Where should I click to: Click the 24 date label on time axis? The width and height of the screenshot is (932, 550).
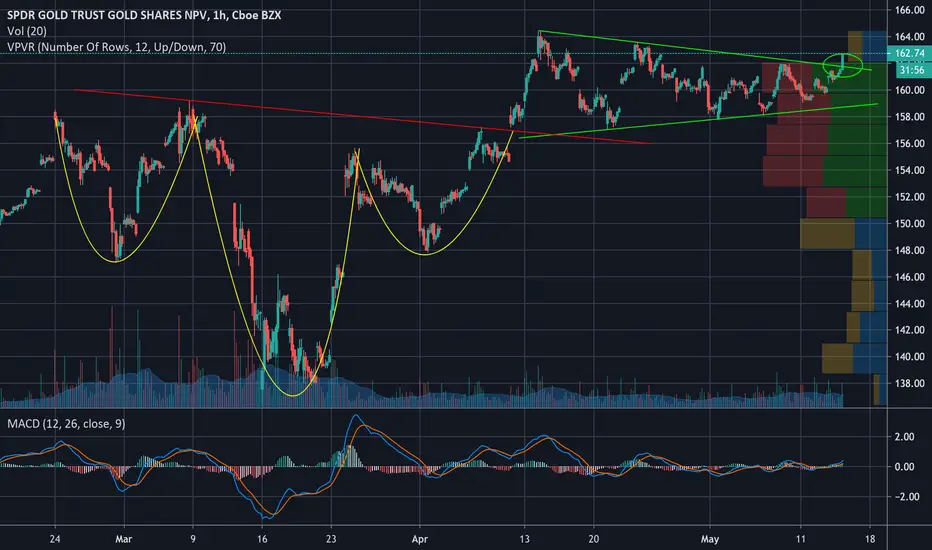[x=55, y=539]
